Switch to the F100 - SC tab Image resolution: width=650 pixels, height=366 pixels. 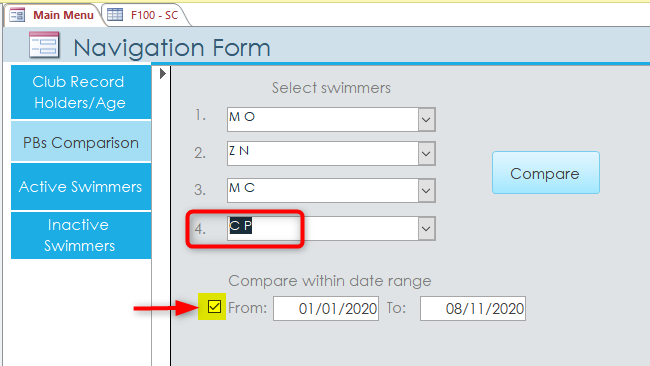coord(146,15)
